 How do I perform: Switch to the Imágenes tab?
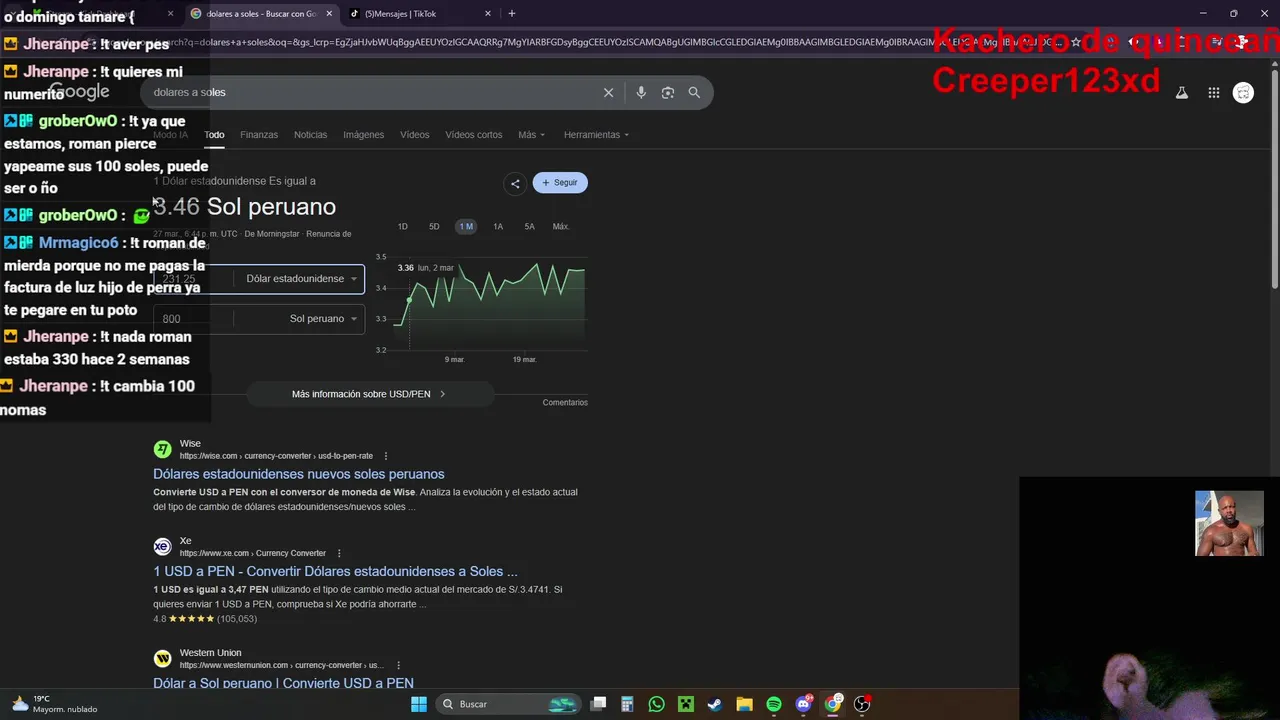364,135
